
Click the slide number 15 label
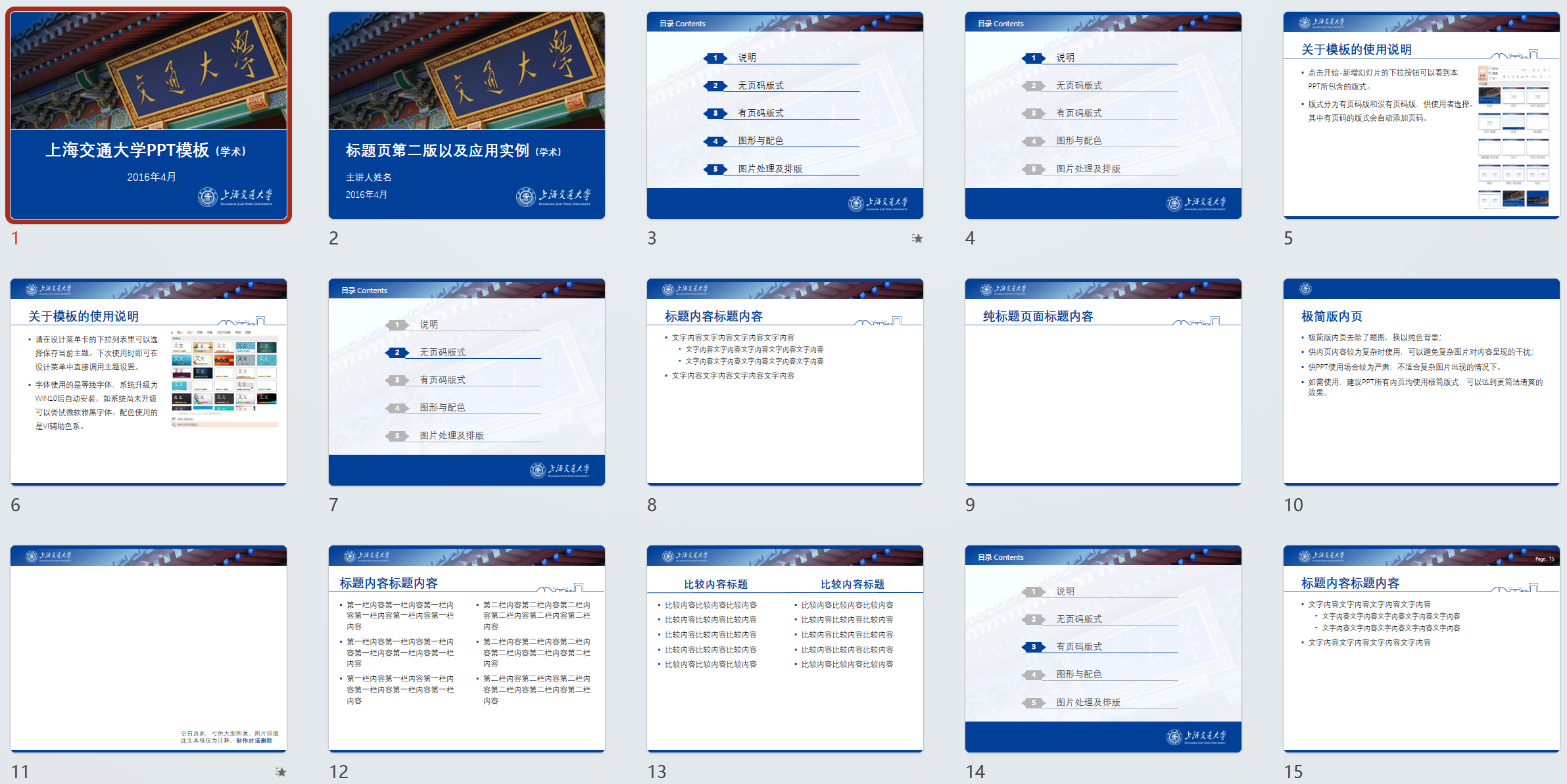(1293, 772)
